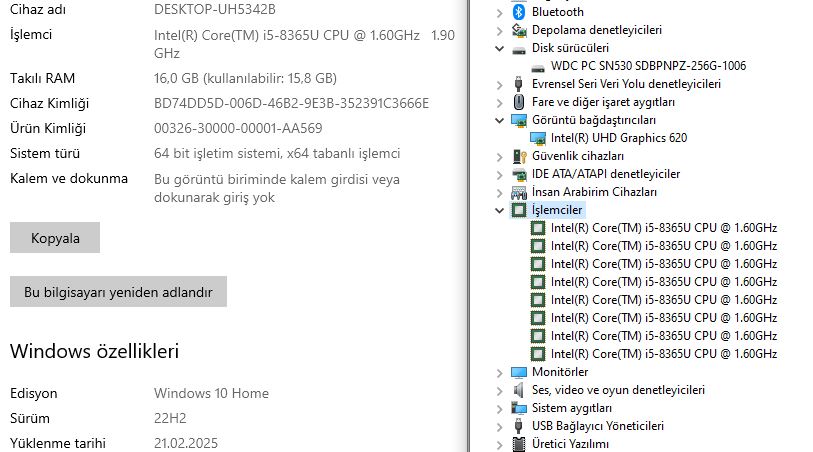Click the Sistem aygıtları icon
Image resolution: width=813 pixels, height=452 pixels.
(x=519, y=408)
